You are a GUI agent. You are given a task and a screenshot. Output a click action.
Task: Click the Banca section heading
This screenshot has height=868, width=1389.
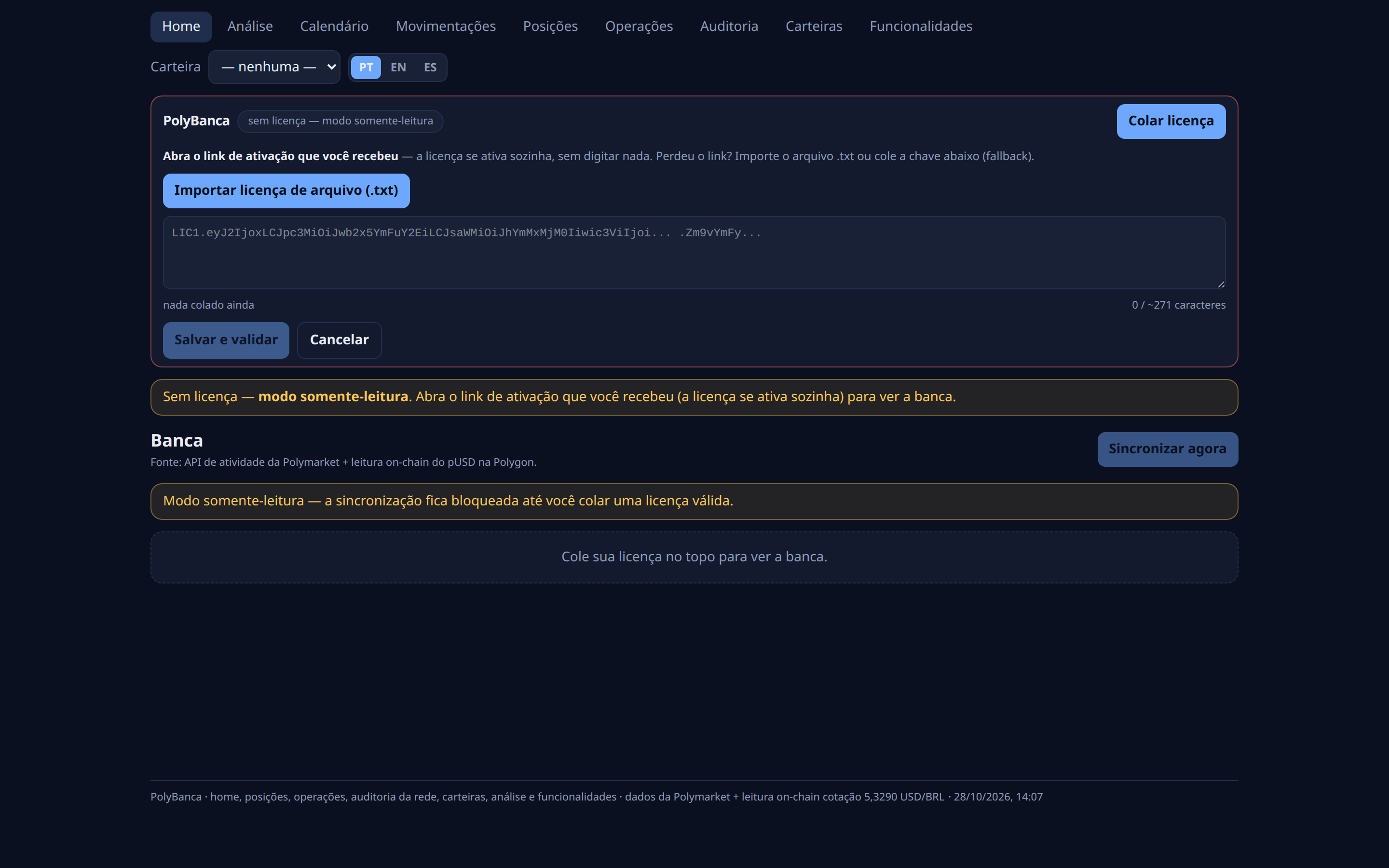pos(177,441)
